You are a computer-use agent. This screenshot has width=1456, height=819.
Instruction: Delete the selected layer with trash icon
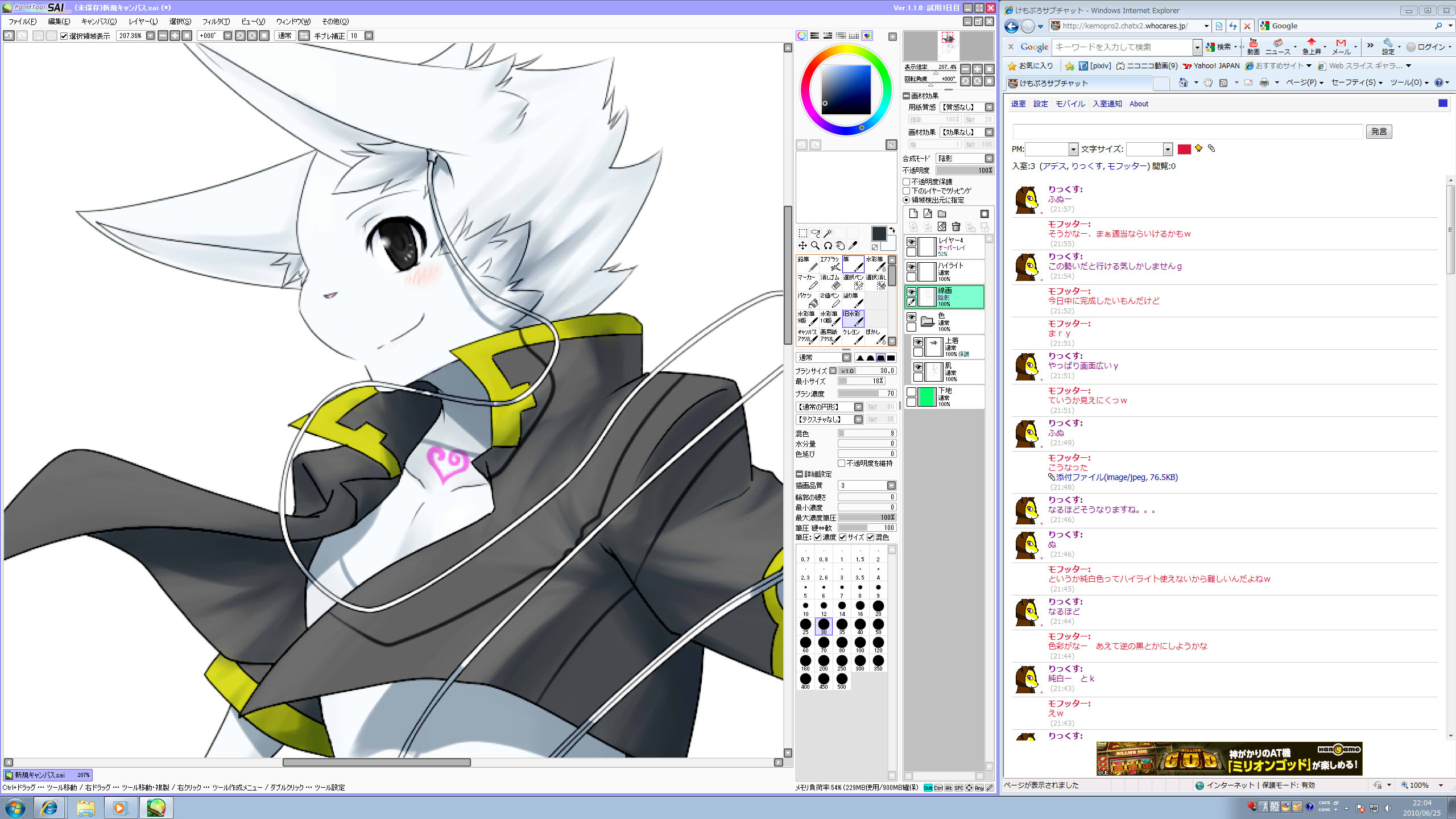click(956, 227)
